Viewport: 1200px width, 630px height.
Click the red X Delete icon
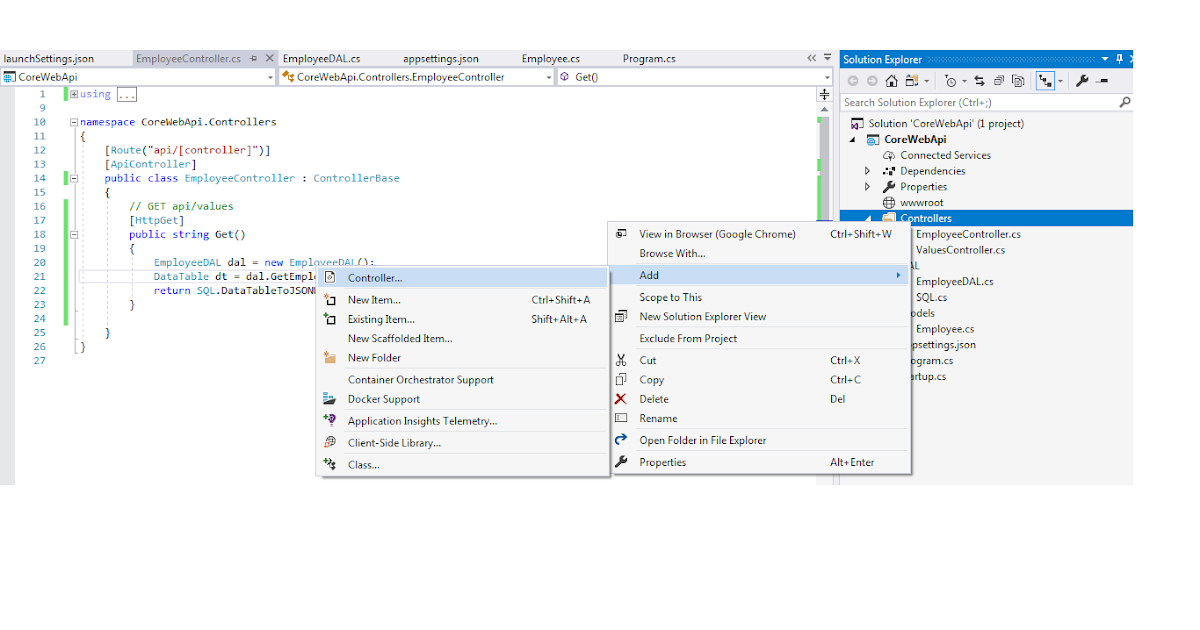(x=622, y=399)
